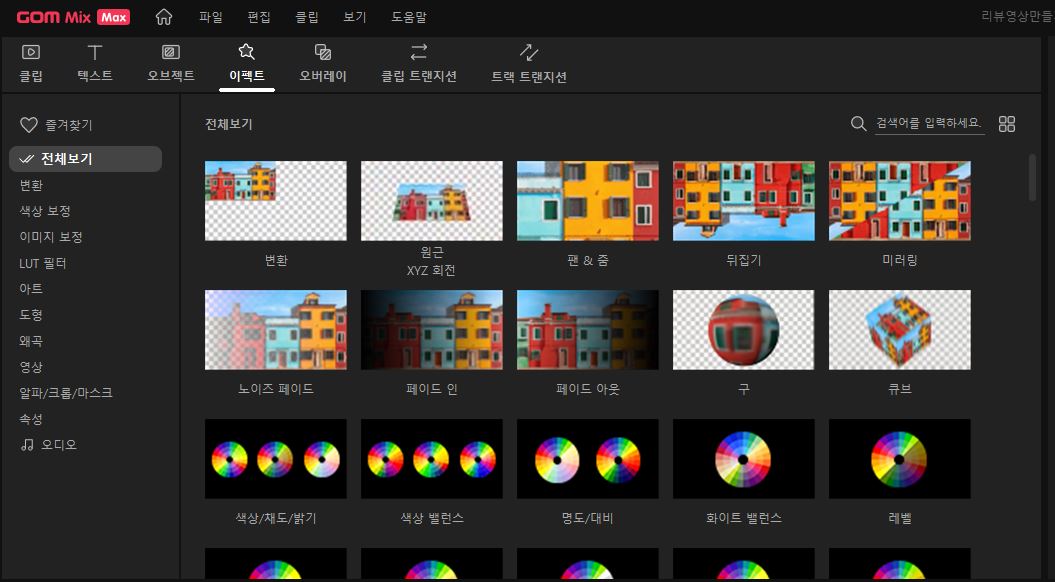Select the 변환 category in sidebar
This screenshot has width=1055, height=582.
click(31, 185)
